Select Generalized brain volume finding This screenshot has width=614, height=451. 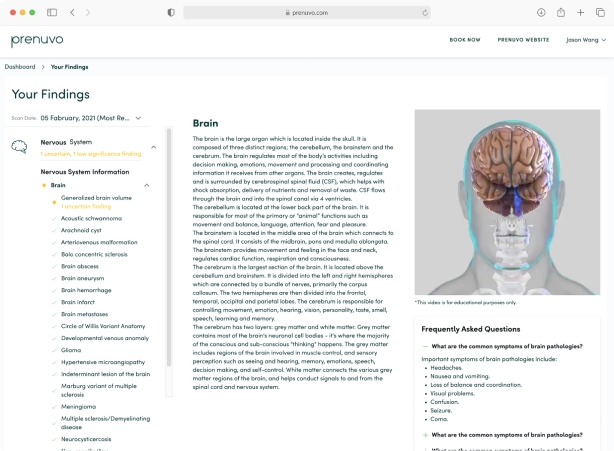[96, 198]
